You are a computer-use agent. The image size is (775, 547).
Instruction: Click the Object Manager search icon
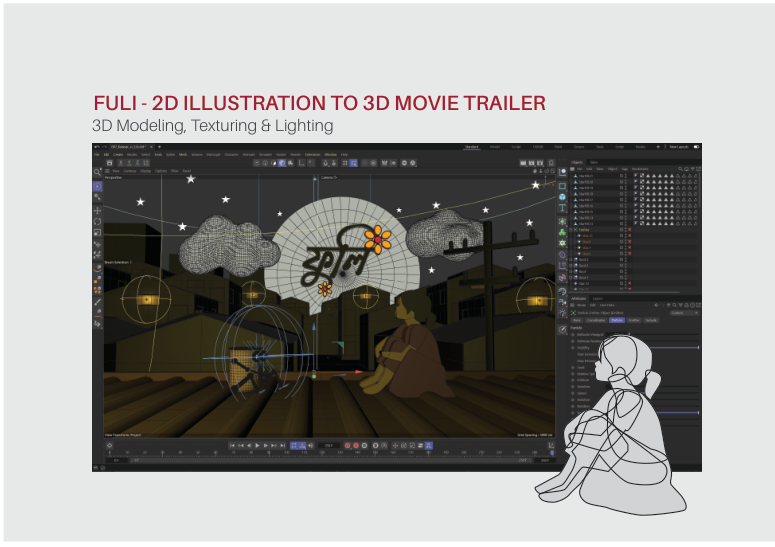click(x=681, y=169)
